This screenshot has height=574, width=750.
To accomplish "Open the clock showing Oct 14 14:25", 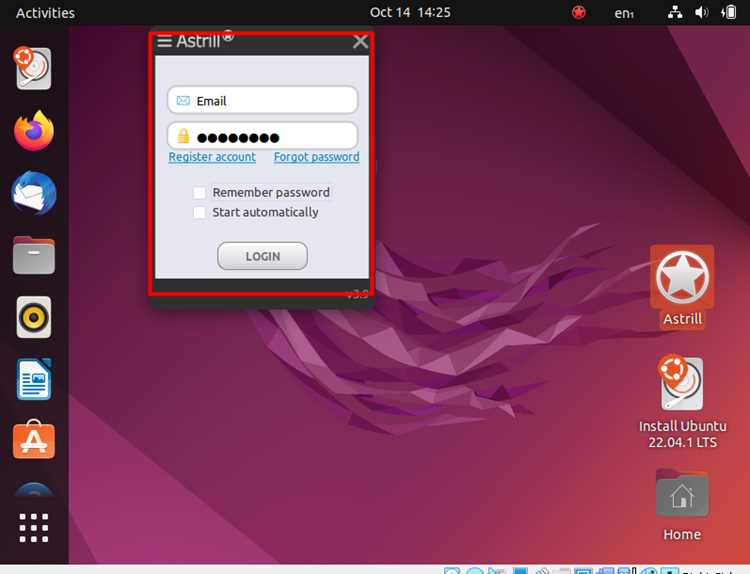I will coord(410,12).
